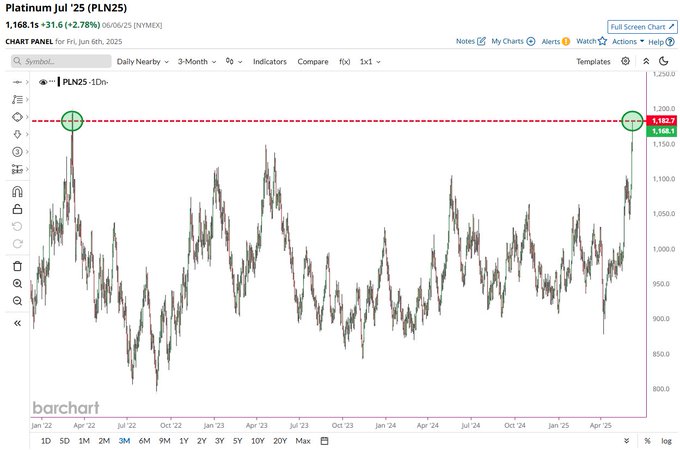Select the 5Y time range
680x450 pixels.
click(x=237, y=441)
